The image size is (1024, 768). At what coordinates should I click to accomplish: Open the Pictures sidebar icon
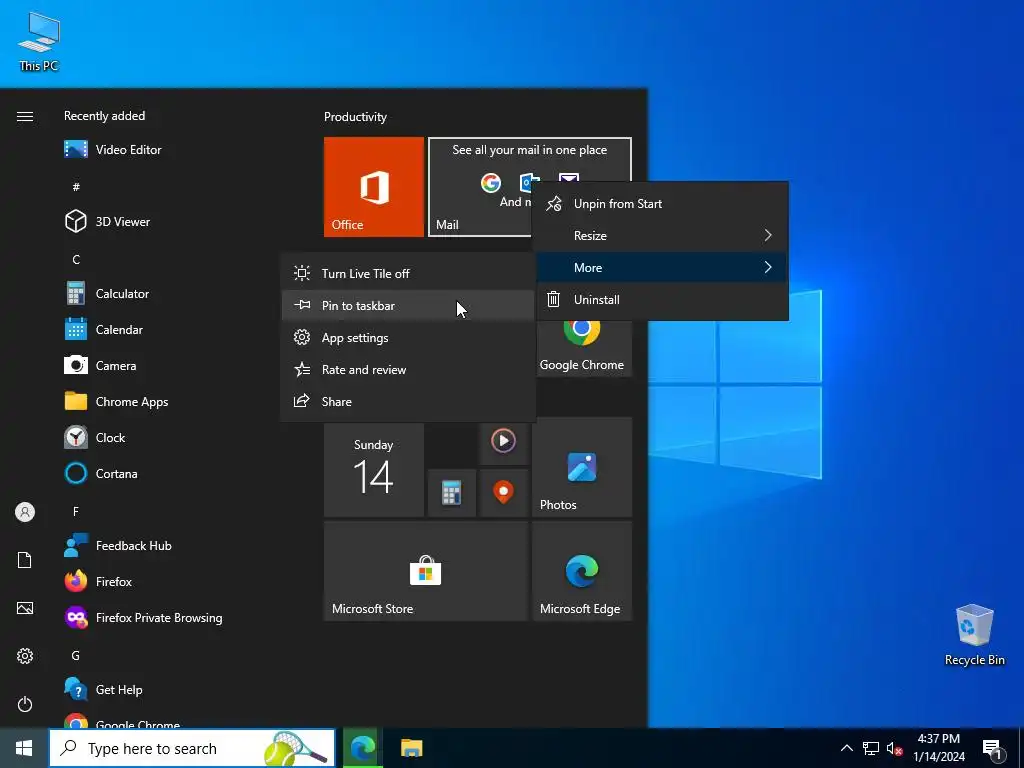tap(25, 608)
